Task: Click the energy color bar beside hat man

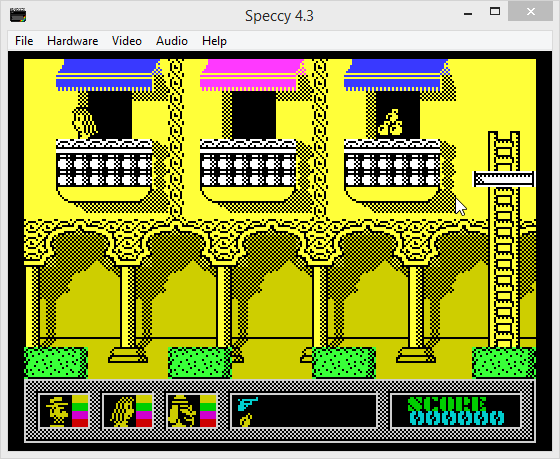Action: [80, 411]
